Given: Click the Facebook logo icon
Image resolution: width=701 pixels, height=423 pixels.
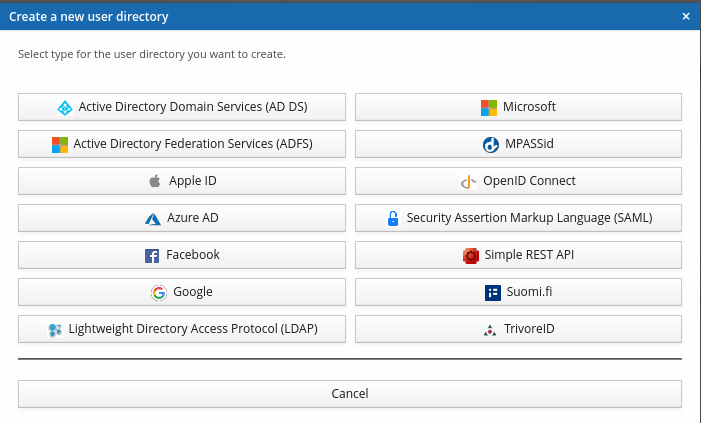Looking at the screenshot, I should coord(153,255).
